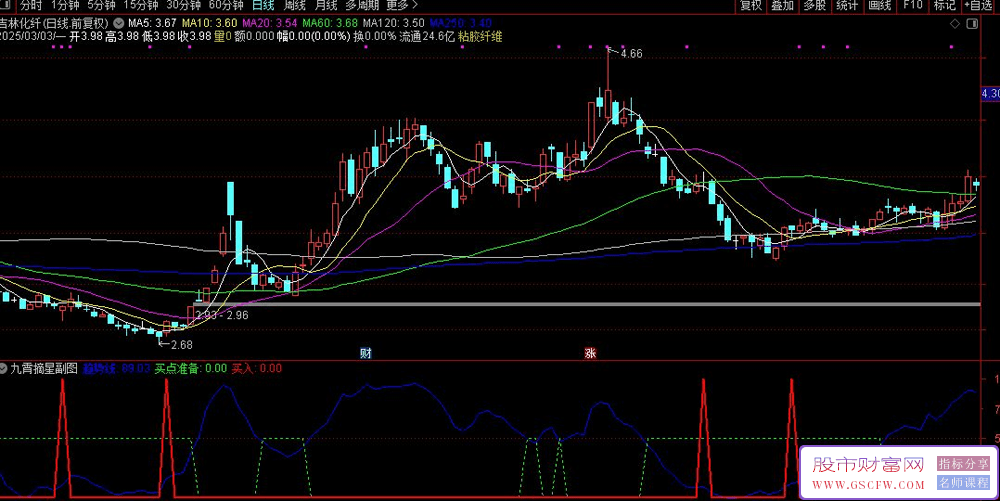Viewport: 1000px width, 501px height.
Task: Click the 统计 statistics button
Action: click(847, 5)
